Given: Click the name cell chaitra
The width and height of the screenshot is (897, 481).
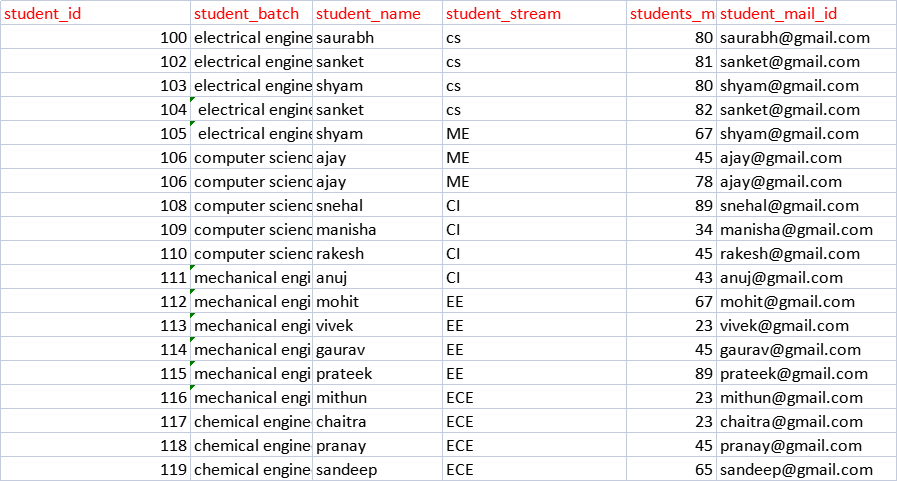Looking at the screenshot, I should point(377,422).
